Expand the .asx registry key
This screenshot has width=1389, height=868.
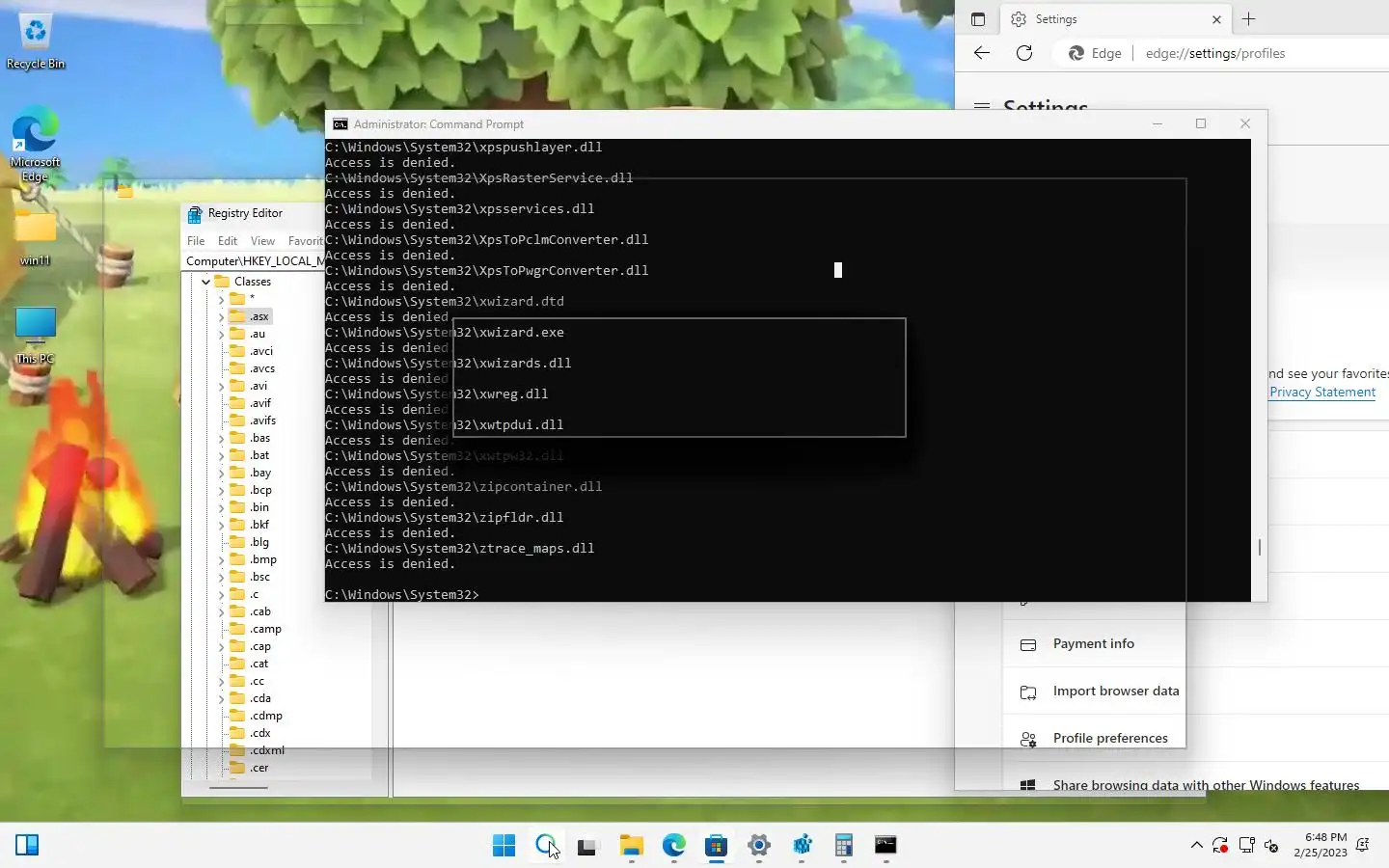[221, 316]
